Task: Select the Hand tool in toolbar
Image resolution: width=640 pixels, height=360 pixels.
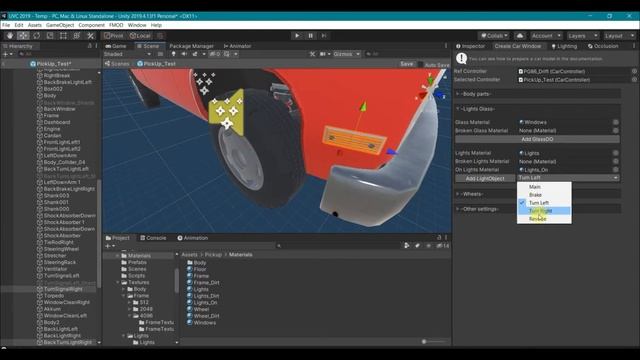Action: click(x=10, y=36)
